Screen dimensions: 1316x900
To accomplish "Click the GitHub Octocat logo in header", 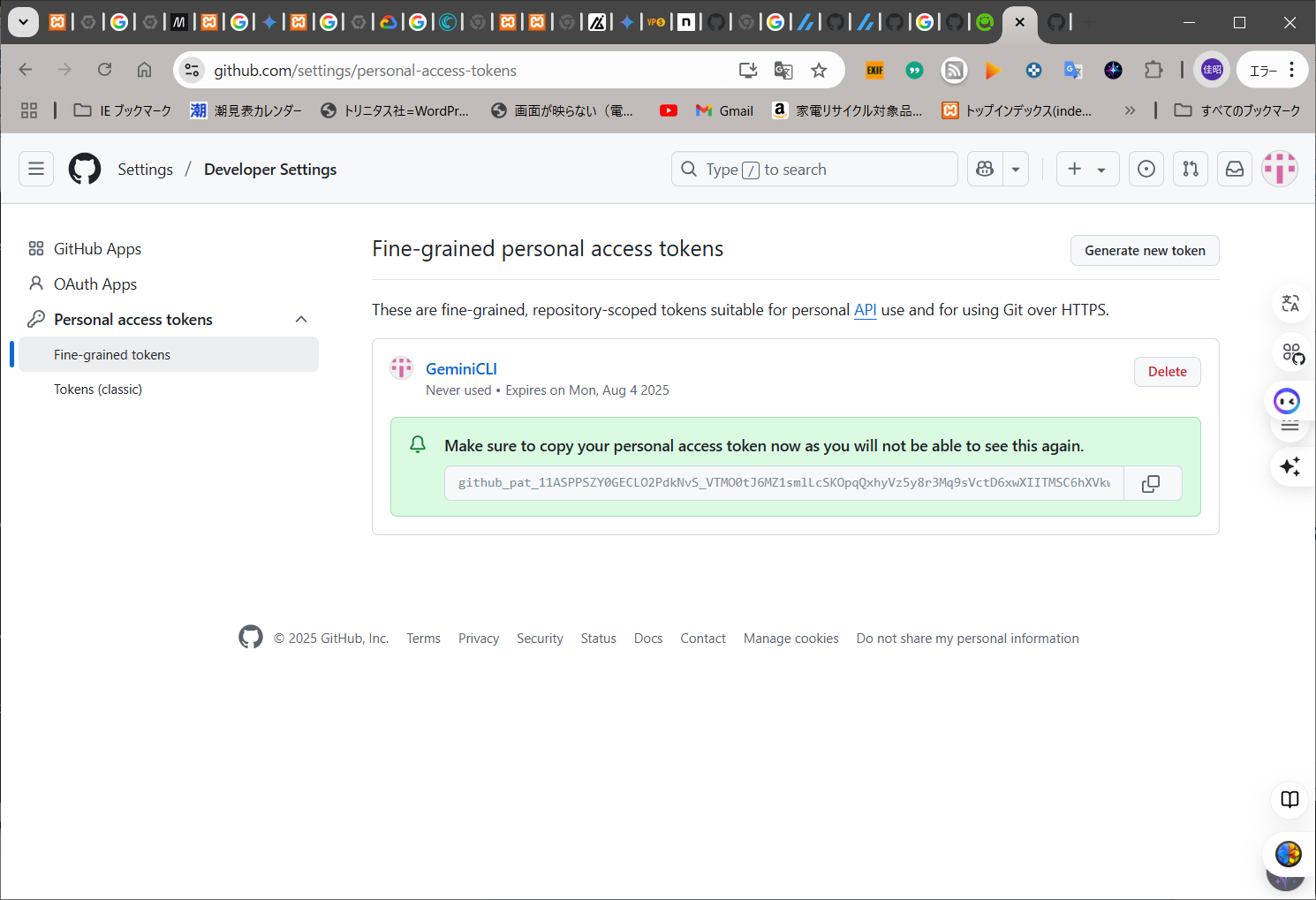I will click(x=85, y=169).
